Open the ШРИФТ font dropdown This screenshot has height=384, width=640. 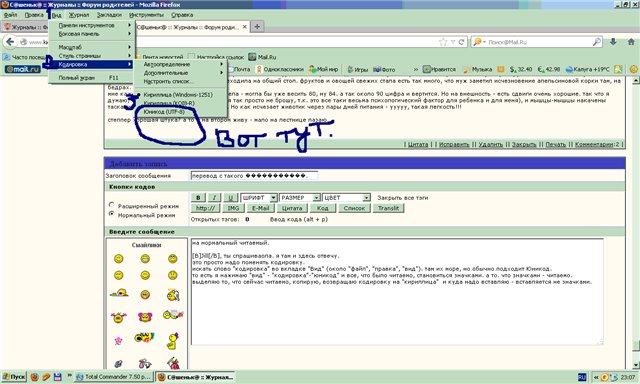tap(259, 198)
